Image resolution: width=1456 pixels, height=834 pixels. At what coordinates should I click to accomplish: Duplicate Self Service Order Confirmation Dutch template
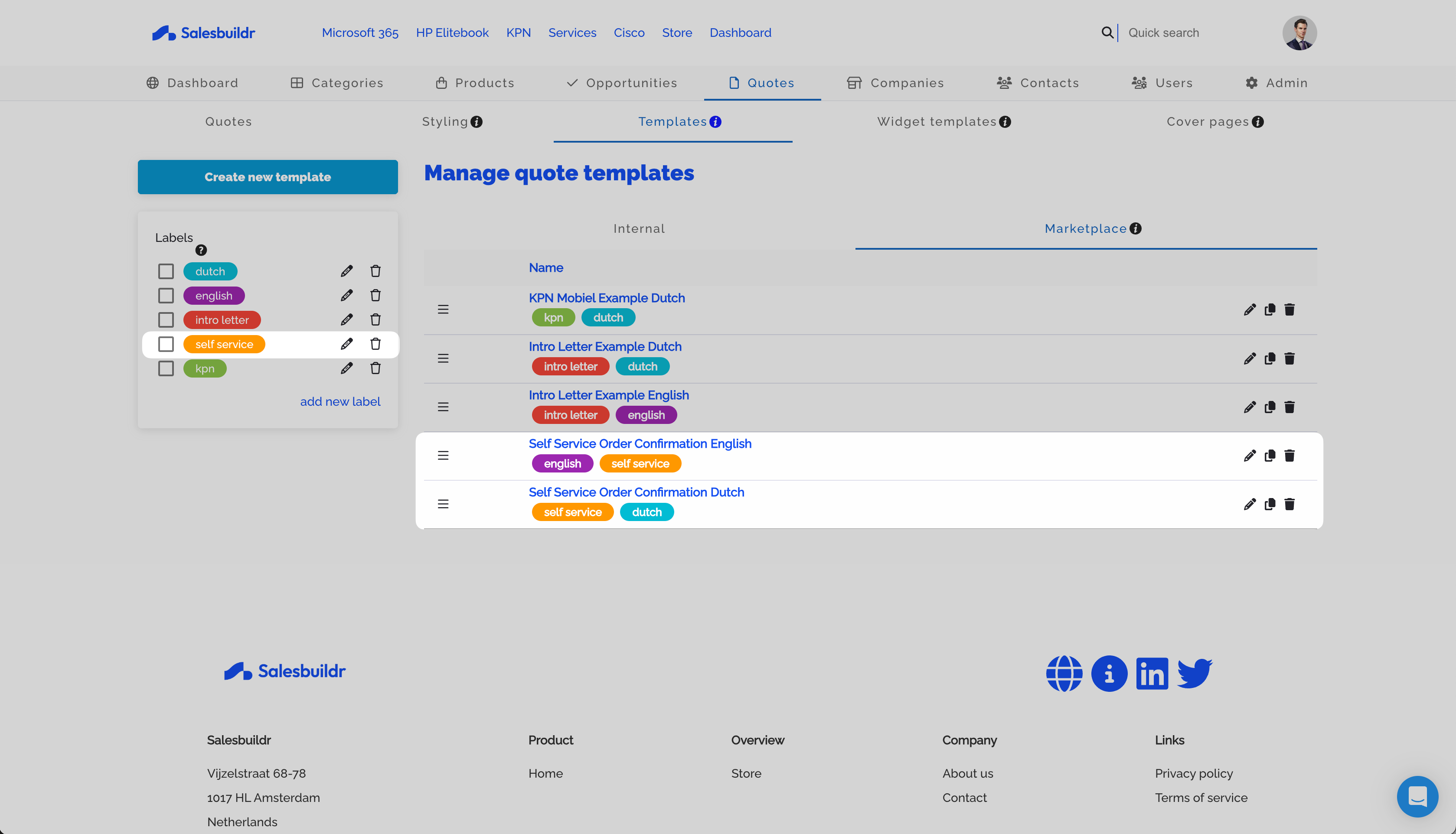coord(1270,505)
